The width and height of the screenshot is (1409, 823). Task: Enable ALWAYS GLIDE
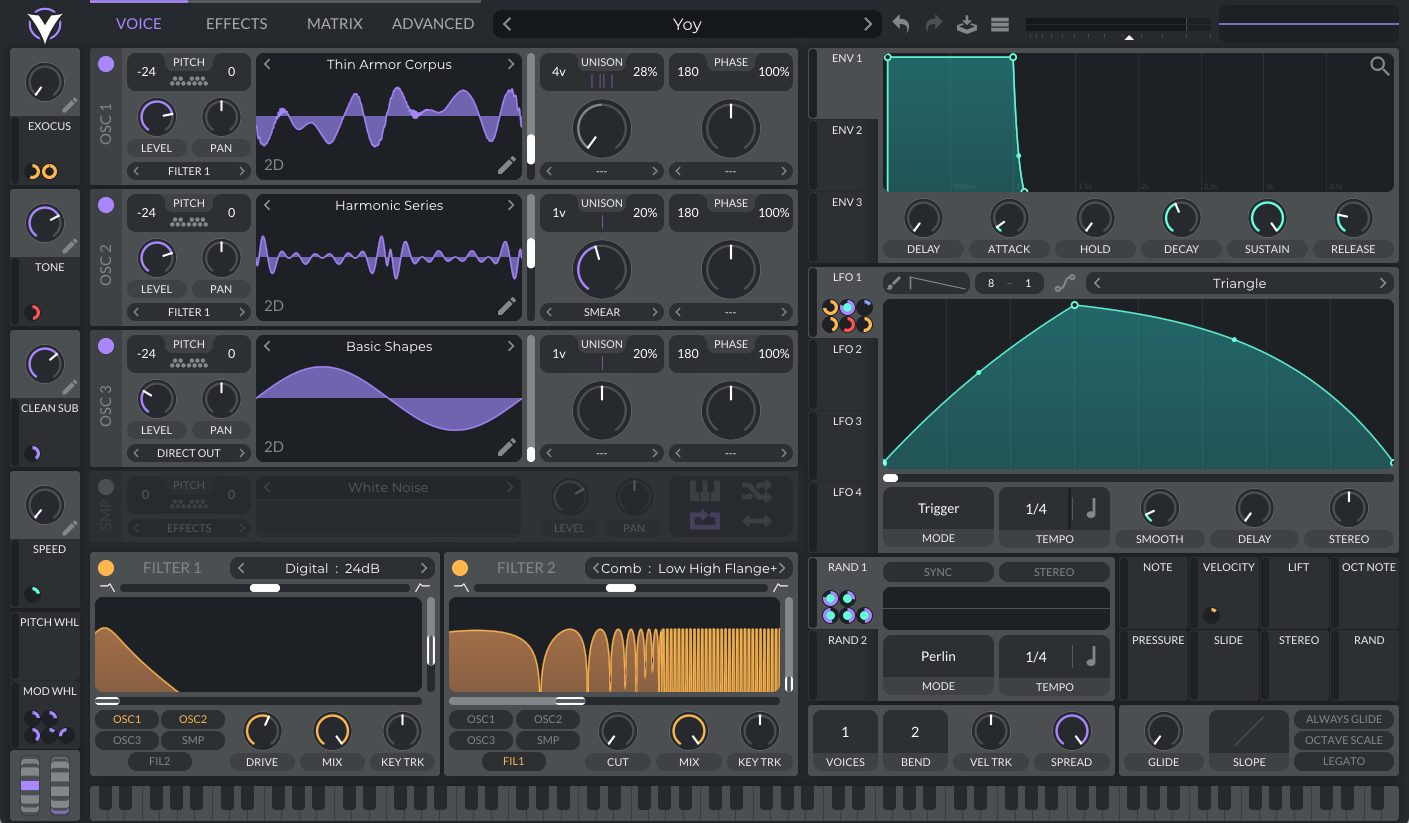1344,719
